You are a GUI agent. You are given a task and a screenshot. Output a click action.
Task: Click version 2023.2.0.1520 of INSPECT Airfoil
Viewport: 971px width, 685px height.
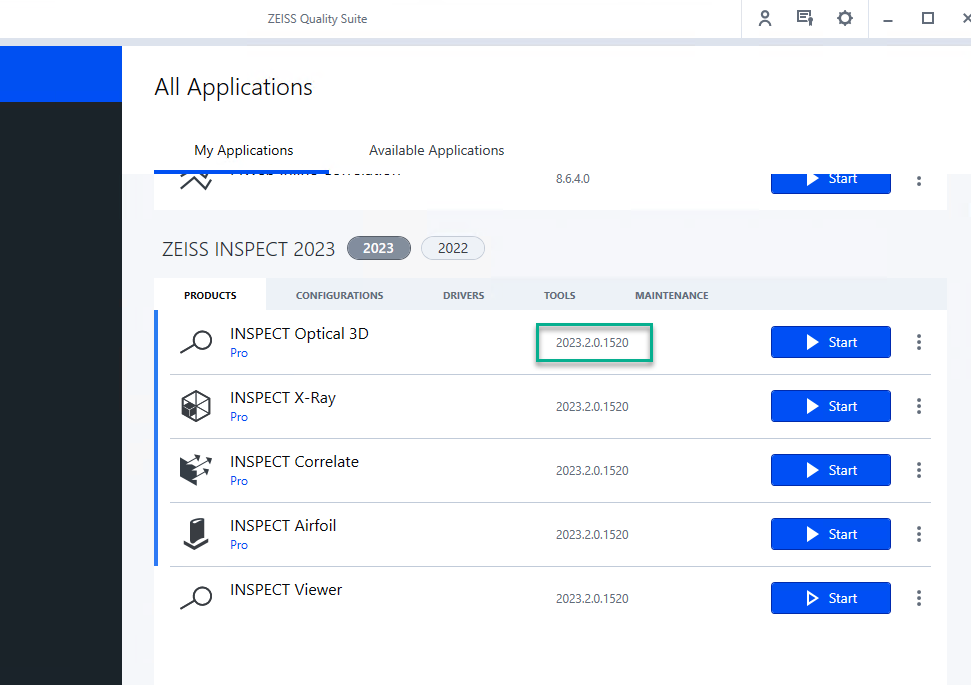point(592,534)
